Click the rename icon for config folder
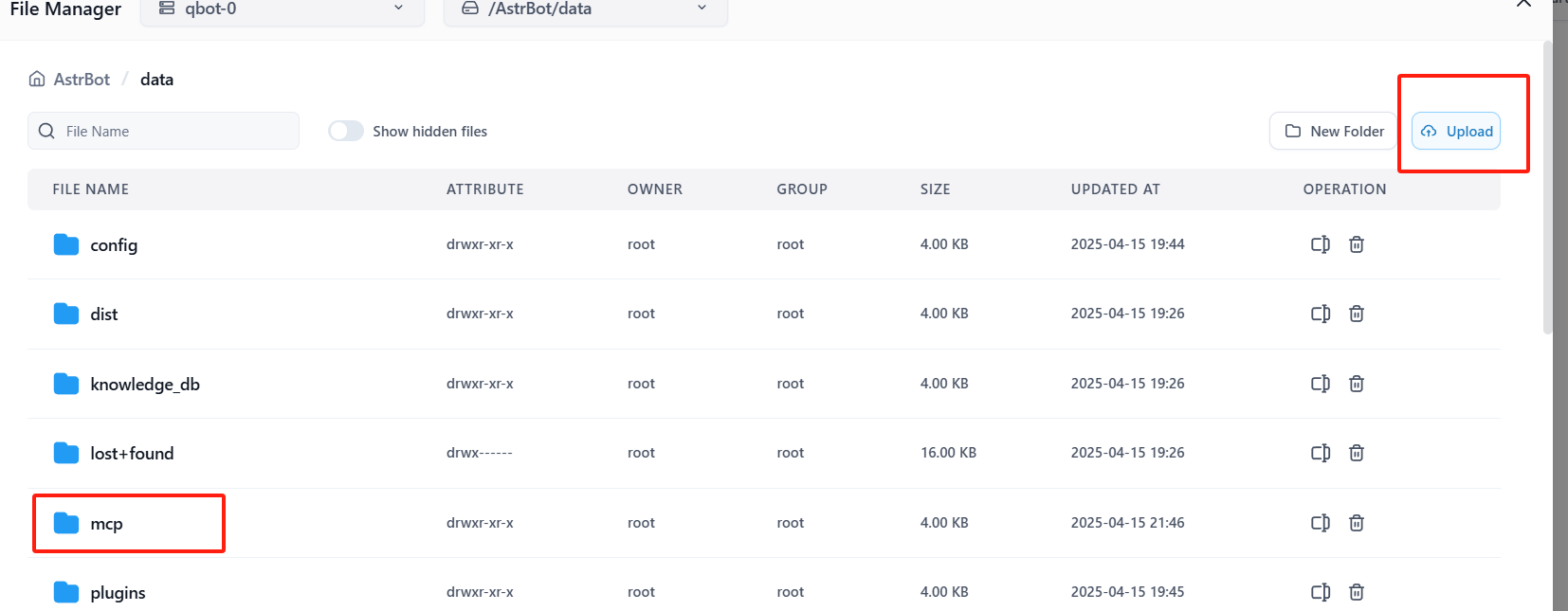The height and width of the screenshot is (611, 1568). 1320,244
